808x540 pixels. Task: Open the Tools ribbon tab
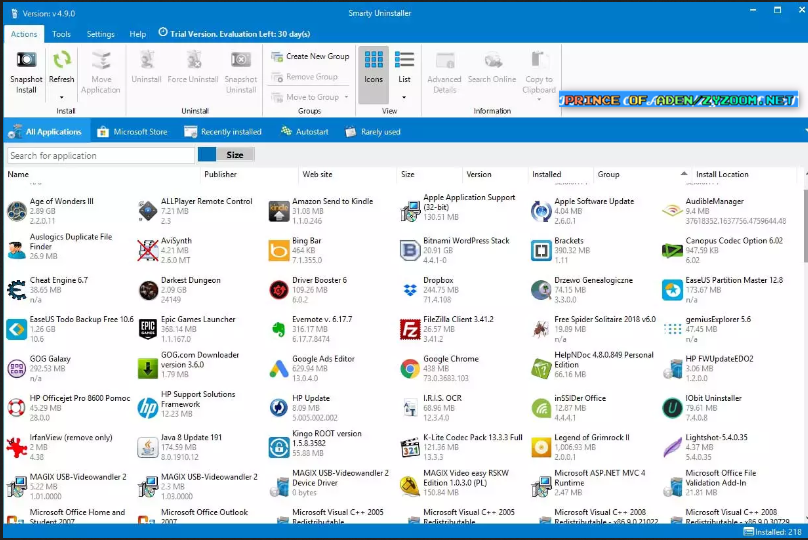(61, 34)
